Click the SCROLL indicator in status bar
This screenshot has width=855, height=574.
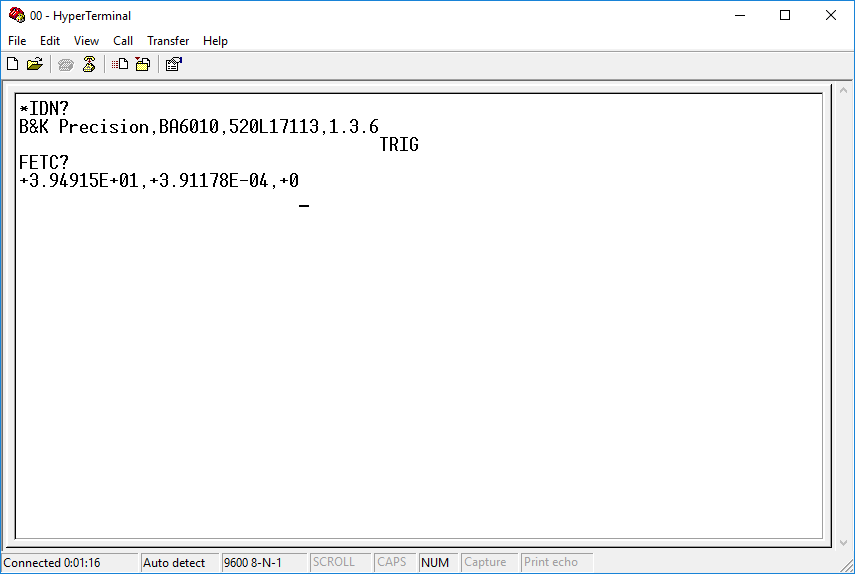340,562
